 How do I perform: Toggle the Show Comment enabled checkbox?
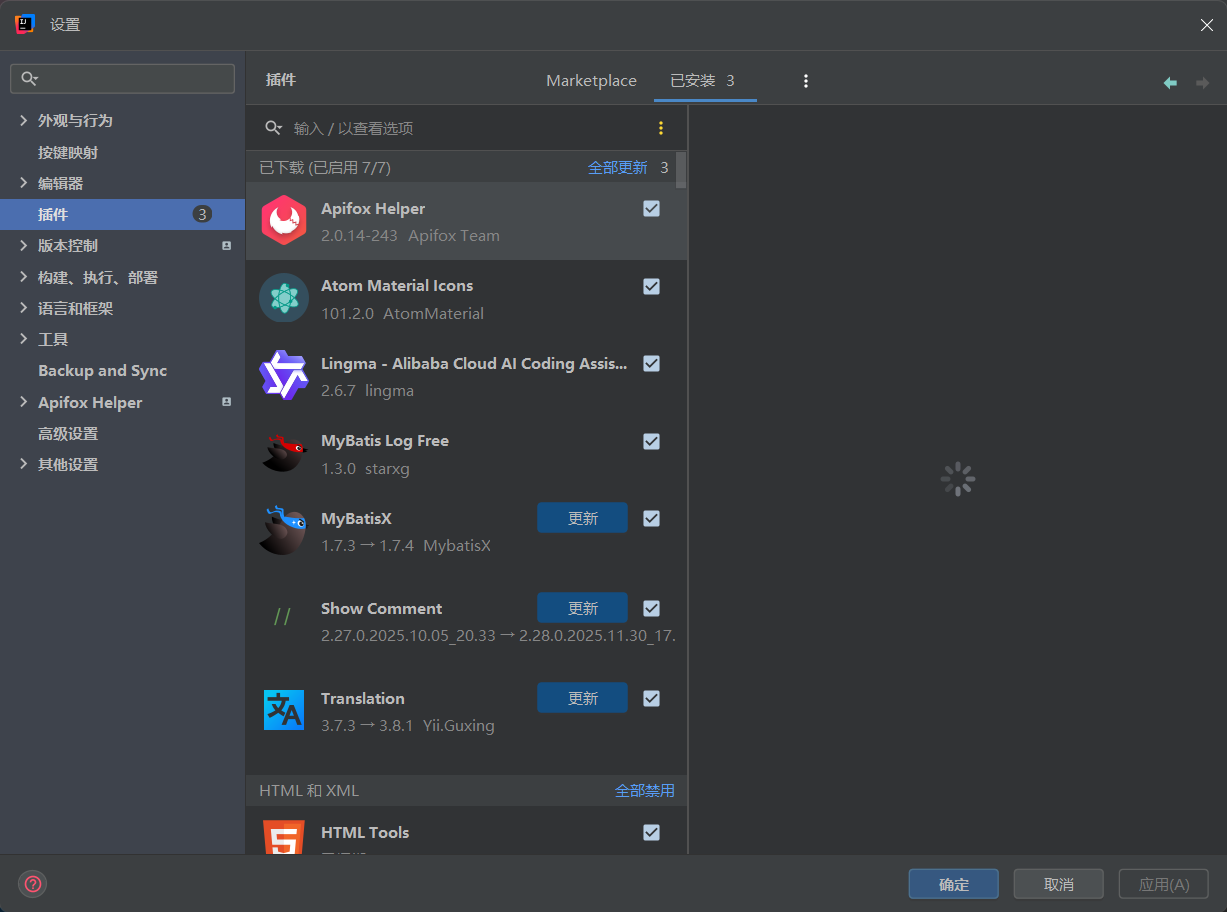pyautogui.click(x=651, y=608)
